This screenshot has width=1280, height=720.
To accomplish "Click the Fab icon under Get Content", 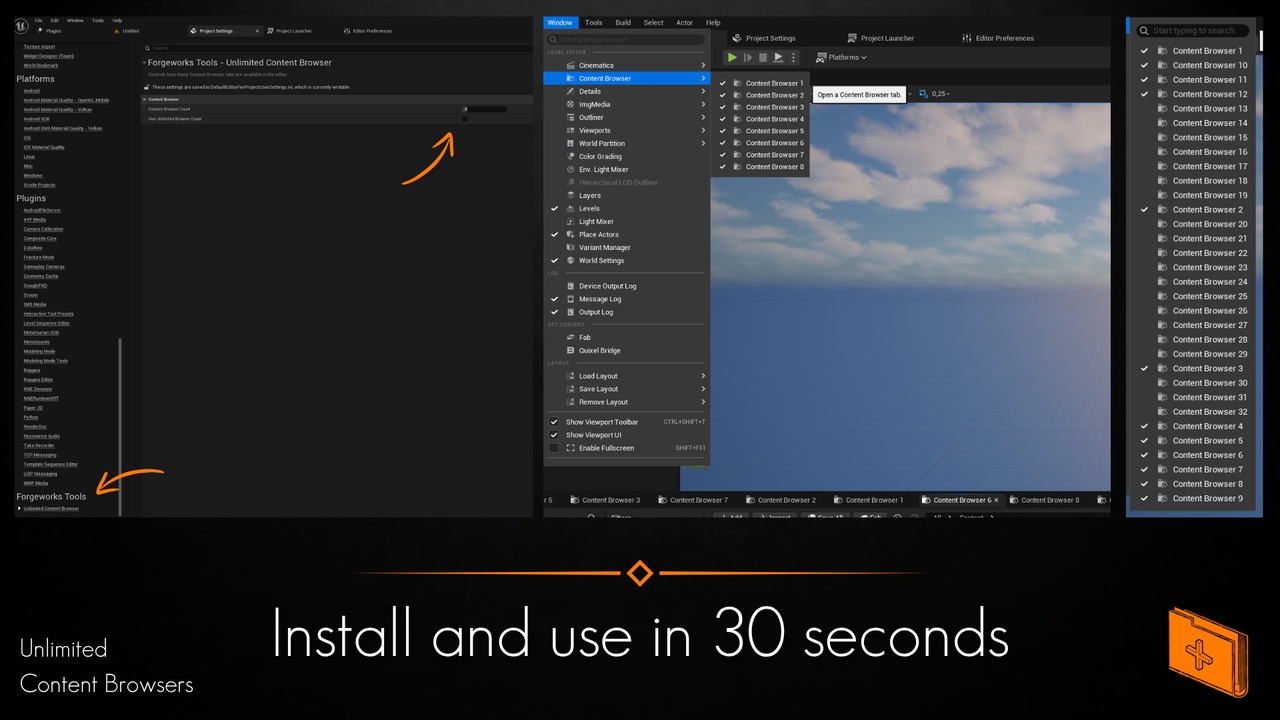I will click(570, 337).
